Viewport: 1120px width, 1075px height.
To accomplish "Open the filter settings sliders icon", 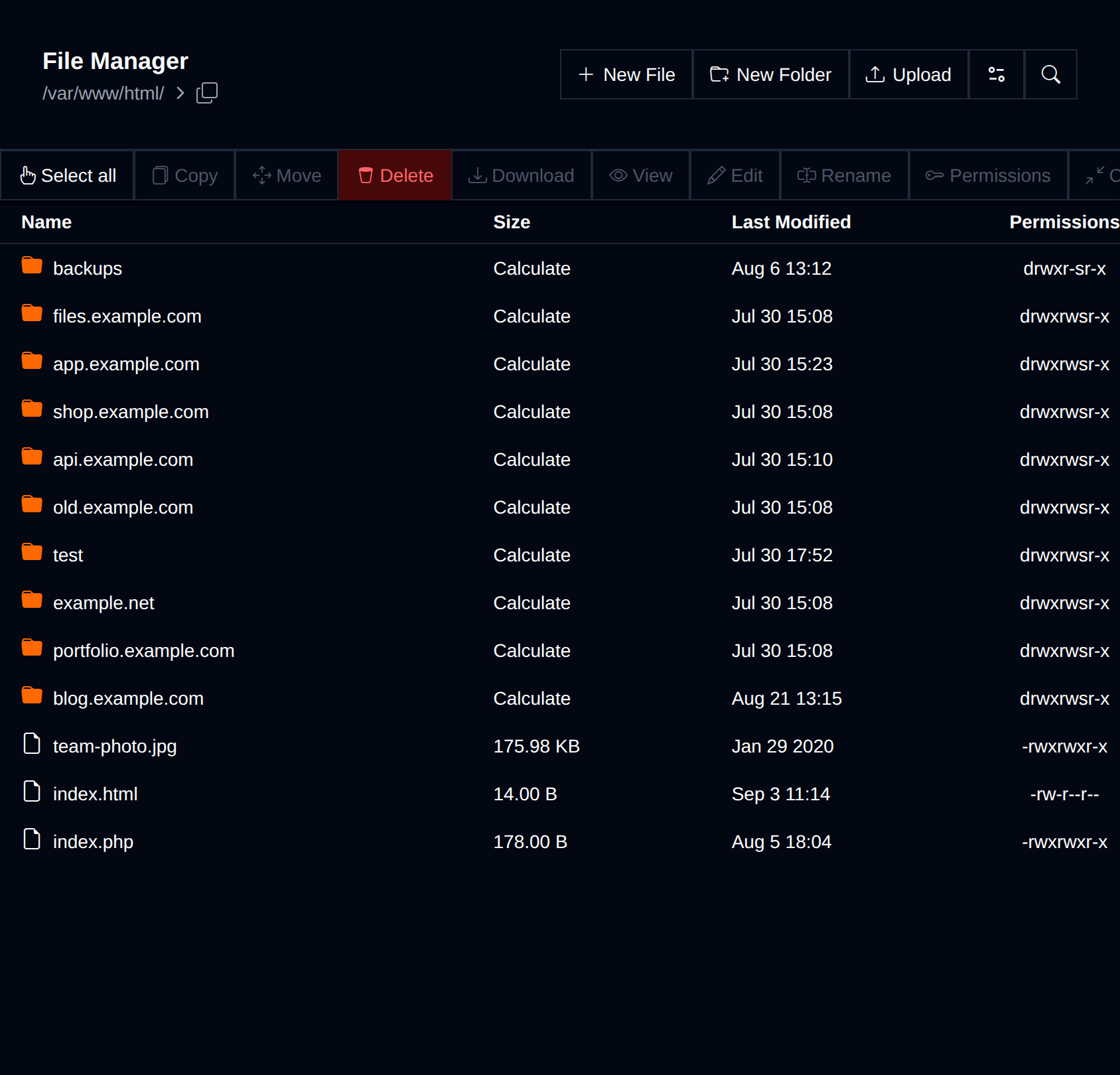I will point(997,74).
